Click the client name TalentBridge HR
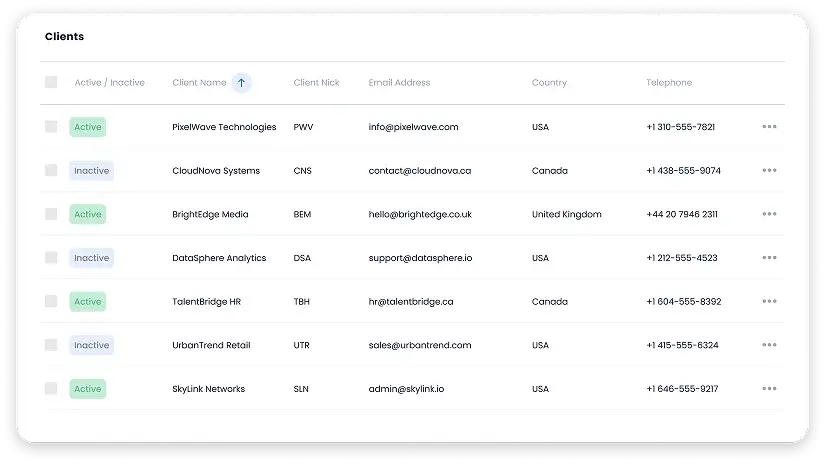 [207, 301]
